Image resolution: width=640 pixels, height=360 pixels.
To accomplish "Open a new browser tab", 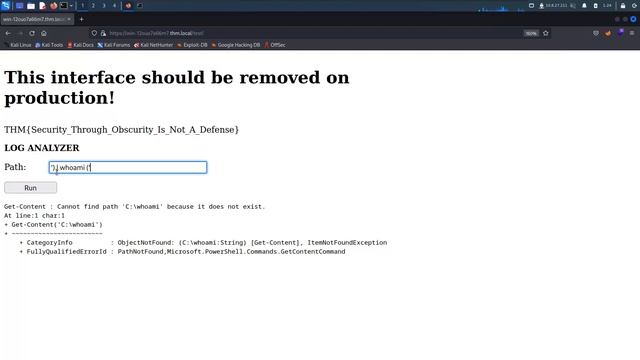I will (x=81, y=19).
